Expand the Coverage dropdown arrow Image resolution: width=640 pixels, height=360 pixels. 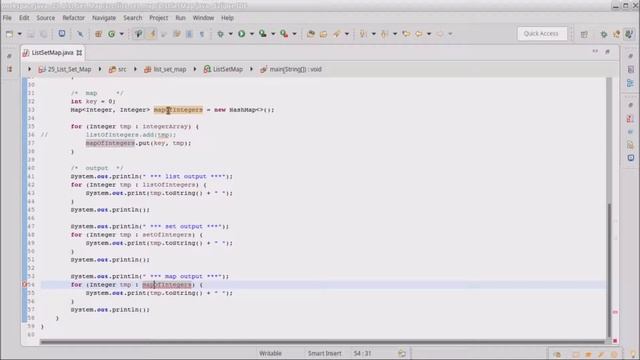273,34
